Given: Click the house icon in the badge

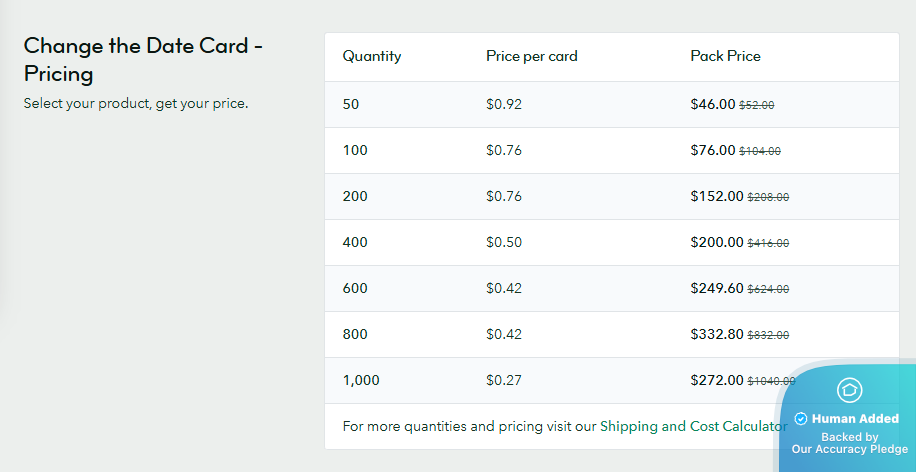Looking at the screenshot, I should (849, 390).
